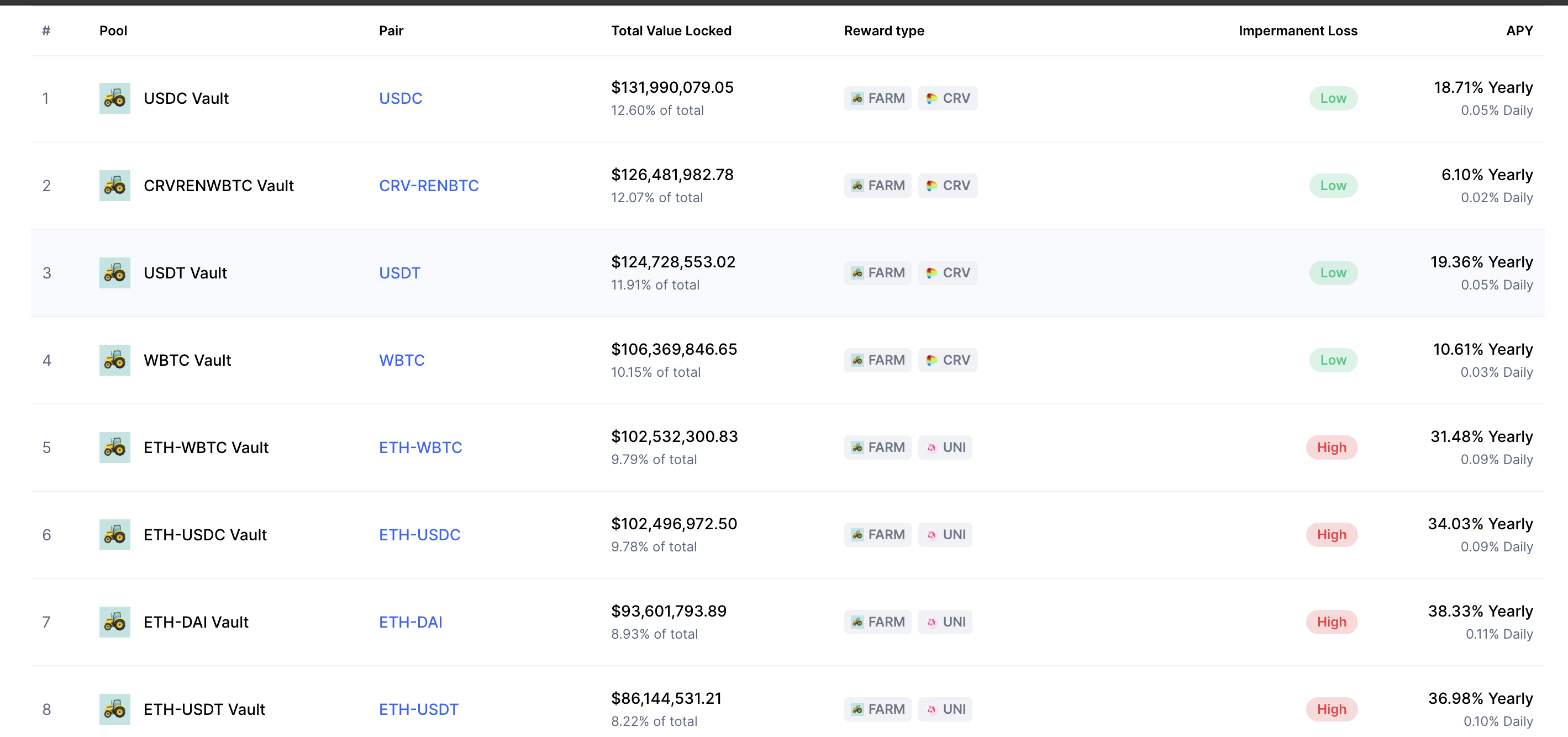Select the FARM reward badge in USDT Vault row

click(877, 273)
